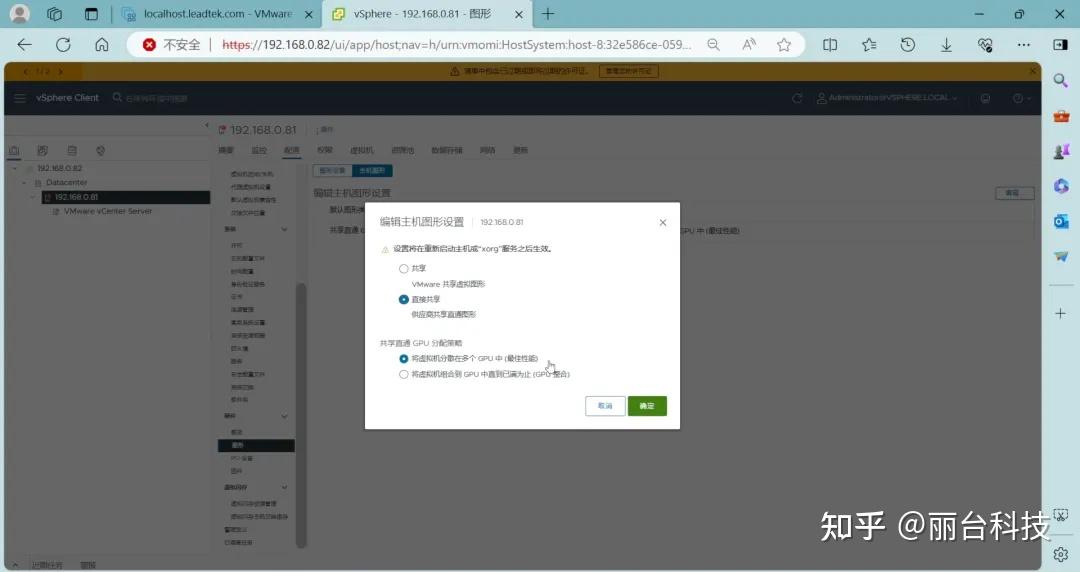Click browser back arrow

click(25, 45)
